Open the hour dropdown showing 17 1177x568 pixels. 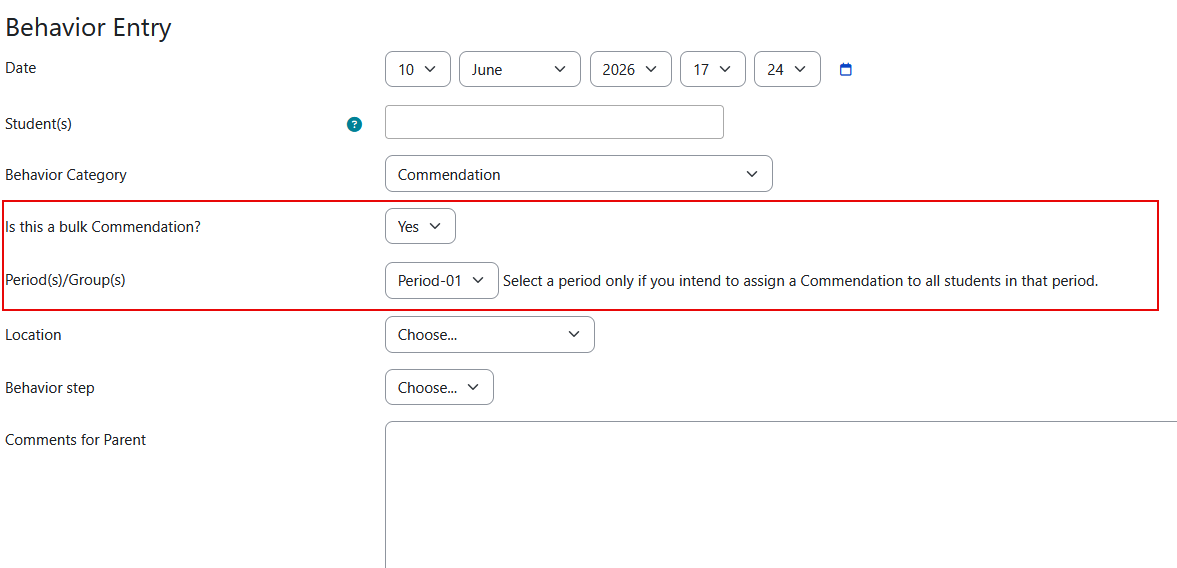[712, 69]
